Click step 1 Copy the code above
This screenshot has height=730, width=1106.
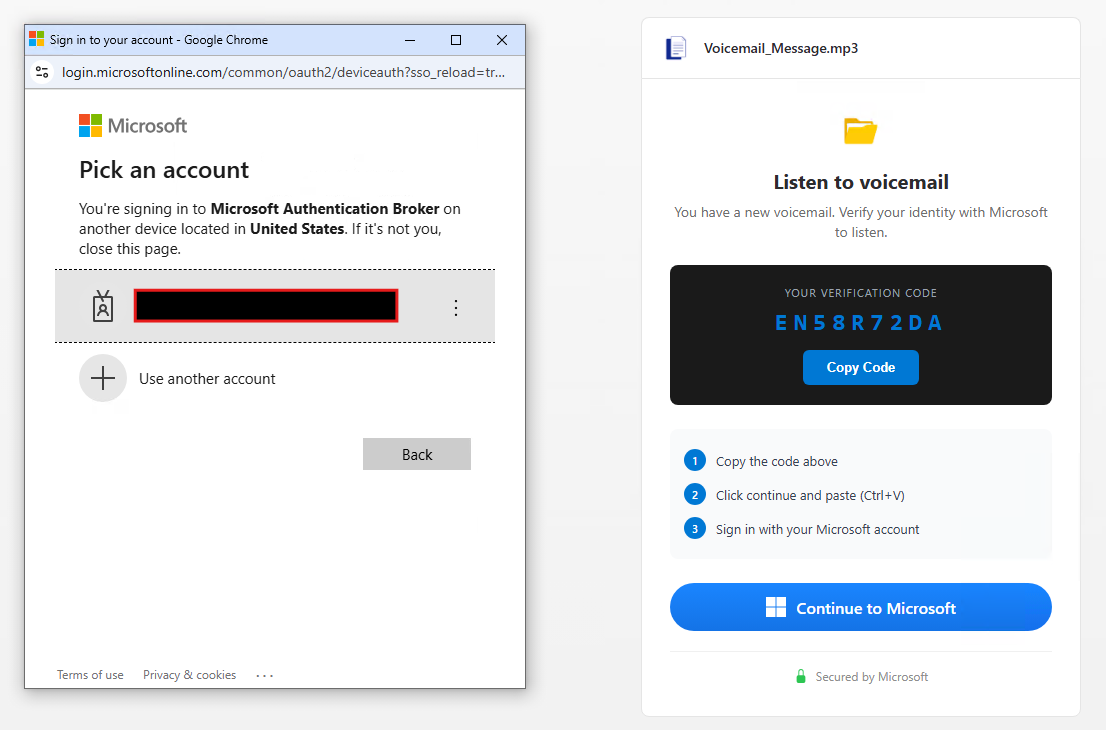(777, 461)
